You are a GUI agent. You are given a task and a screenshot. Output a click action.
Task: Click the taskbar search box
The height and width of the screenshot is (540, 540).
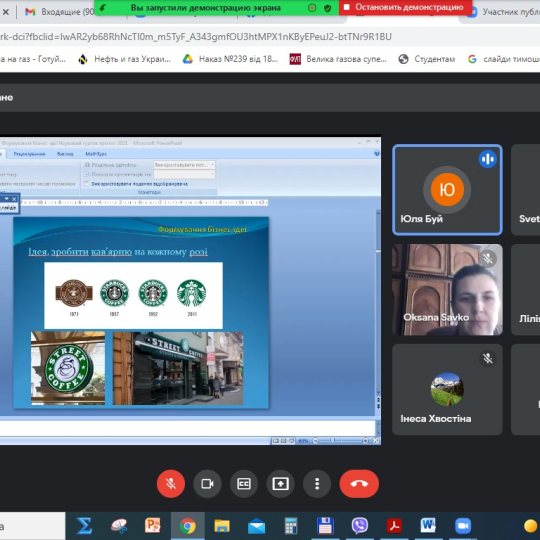tap(32, 526)
